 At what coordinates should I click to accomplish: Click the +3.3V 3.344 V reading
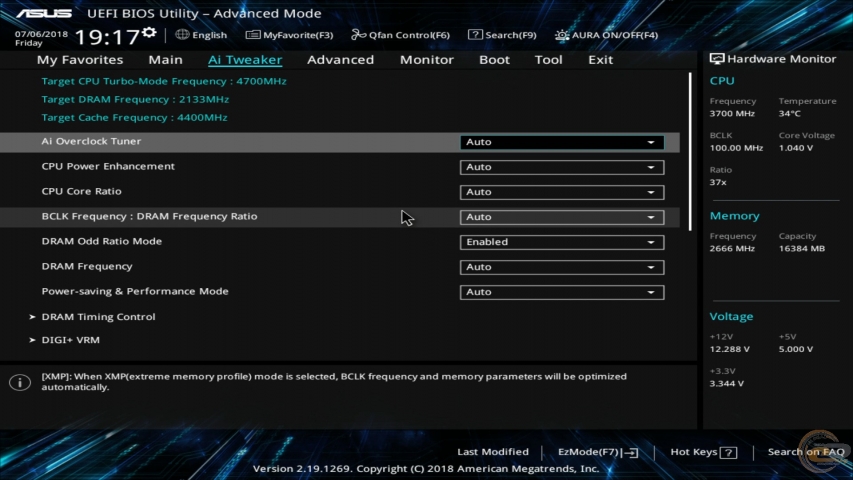click(727, 384)
